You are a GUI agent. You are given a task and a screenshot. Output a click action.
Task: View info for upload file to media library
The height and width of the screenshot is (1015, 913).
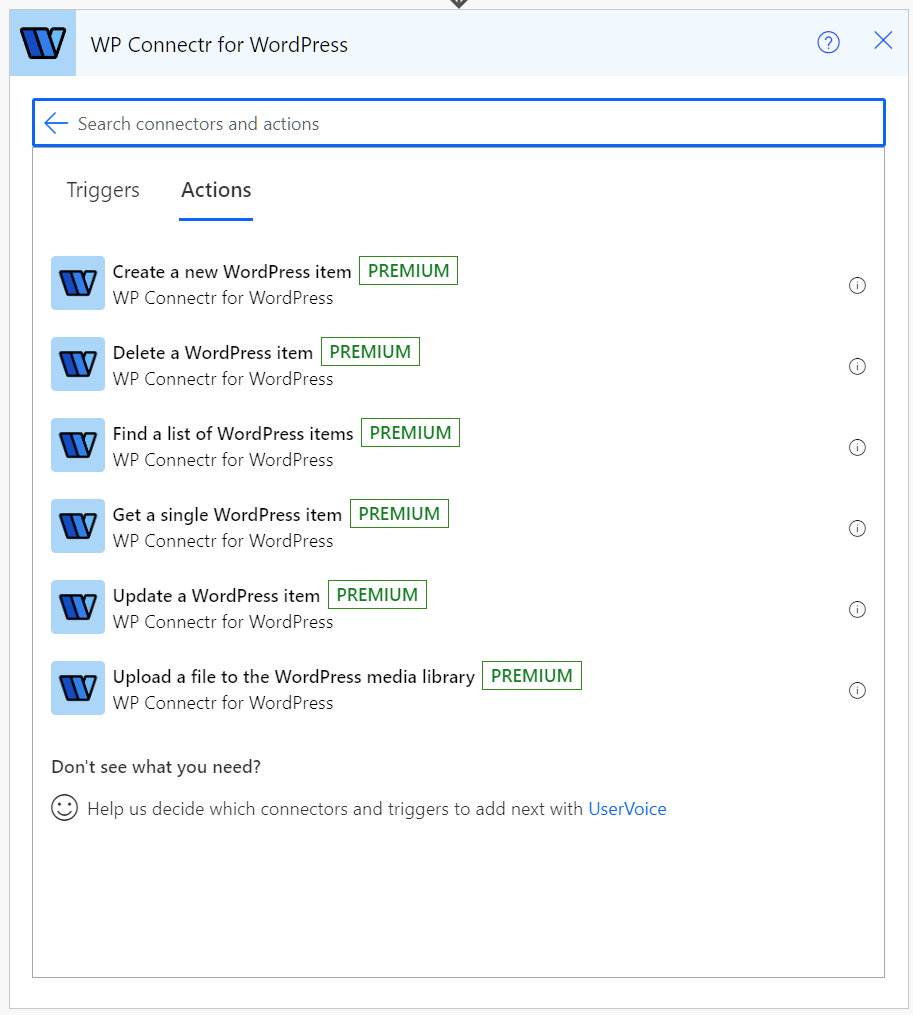pos(857,690)
